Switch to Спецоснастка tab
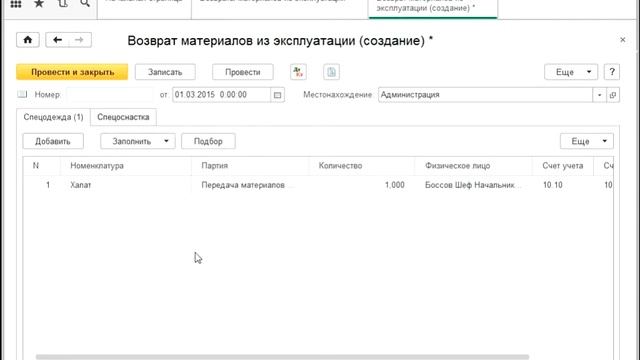This screenshot has height=360, width=640. click(x=123, y=117)
